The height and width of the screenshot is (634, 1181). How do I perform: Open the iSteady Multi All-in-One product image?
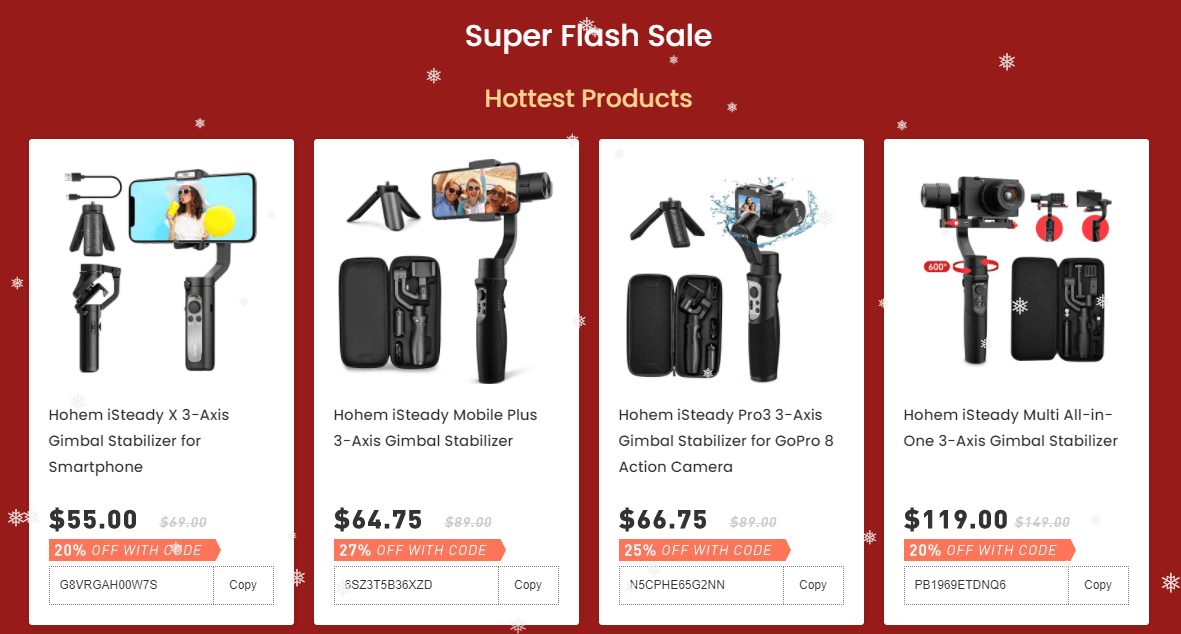coord(1016,270)
